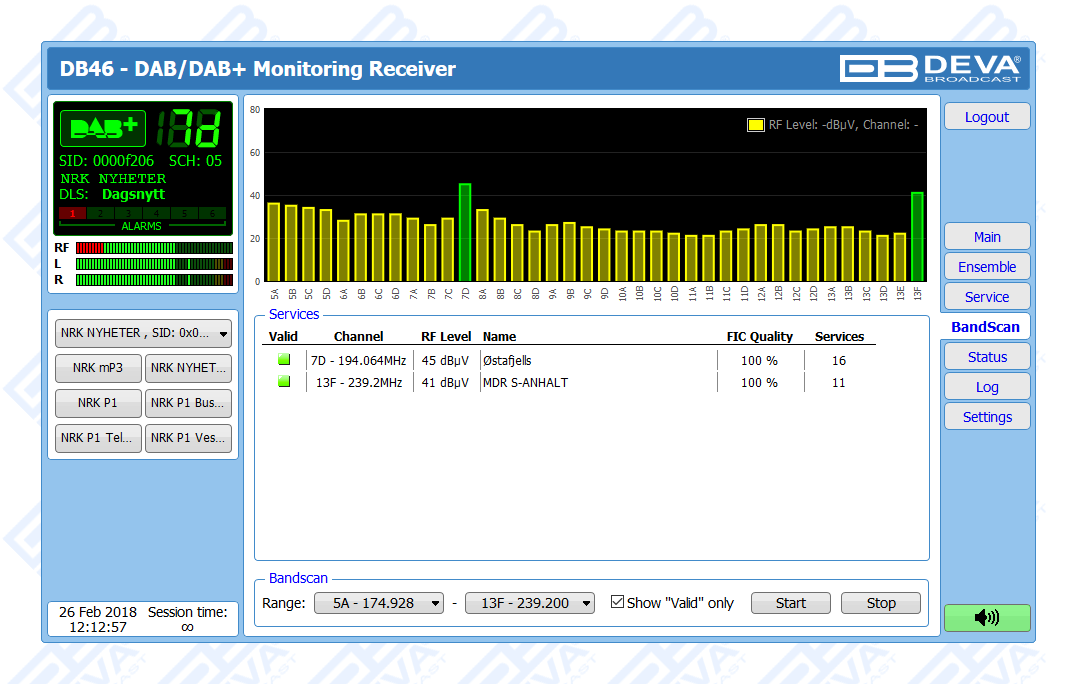Click green valid indicator for MDR S-ANHALT
Viewport: 1077px width, 684px height.
point(284,382)
